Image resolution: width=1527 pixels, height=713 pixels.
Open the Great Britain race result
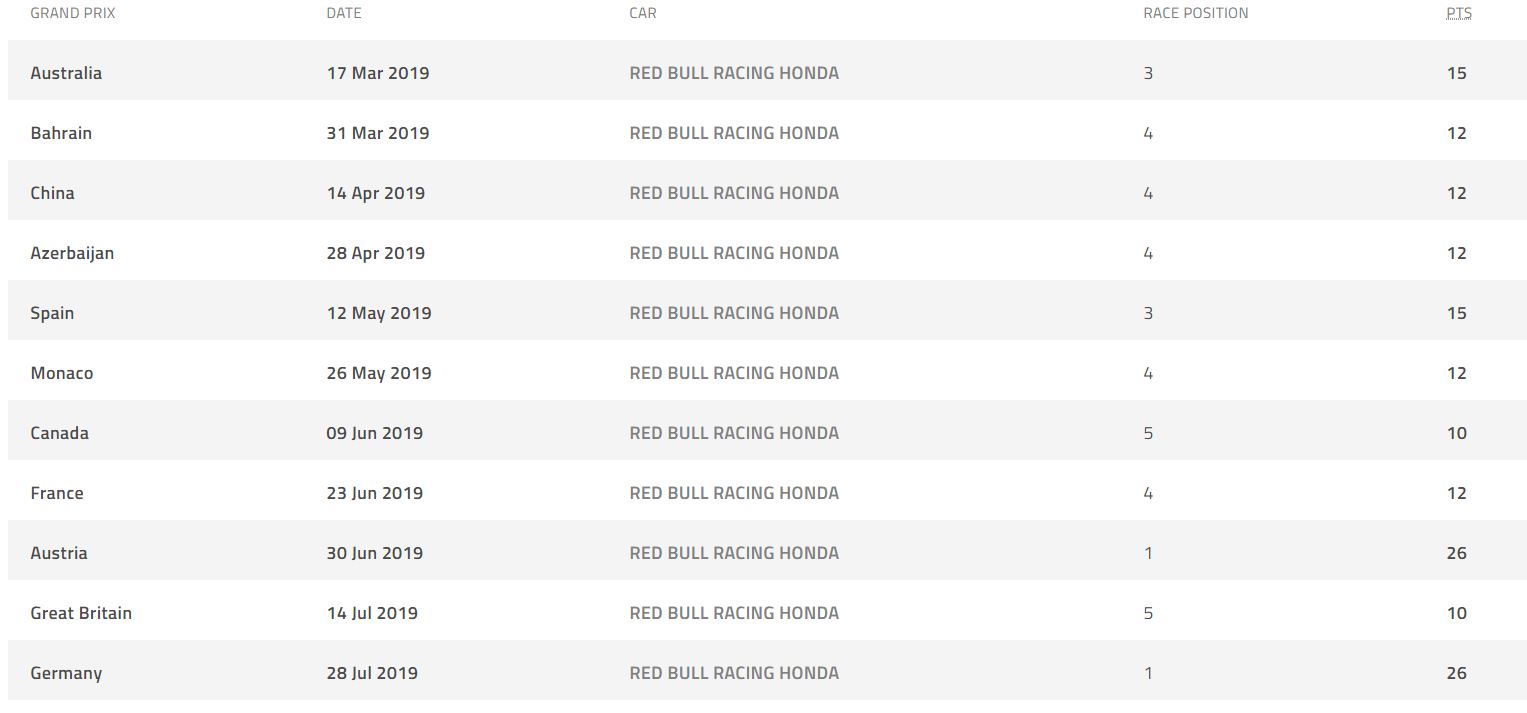(81, 613)
